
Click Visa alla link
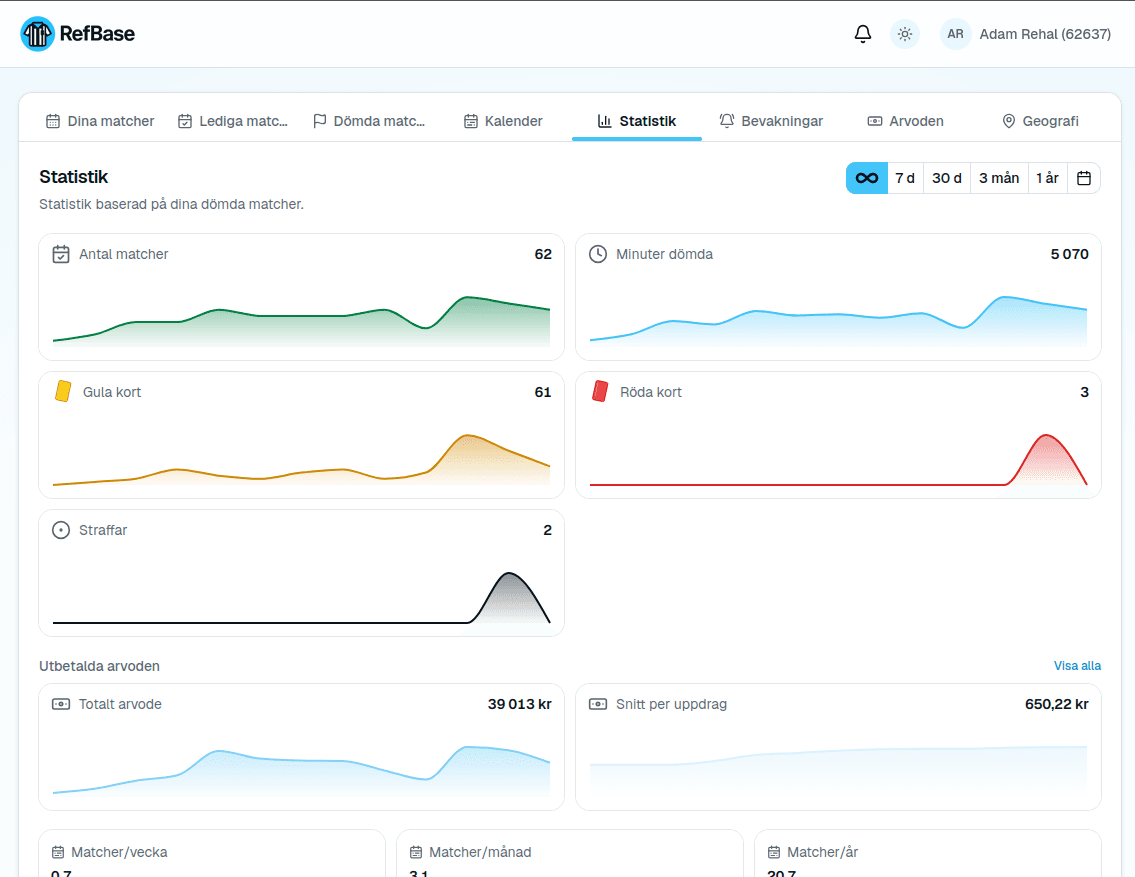click(1077, 666)
